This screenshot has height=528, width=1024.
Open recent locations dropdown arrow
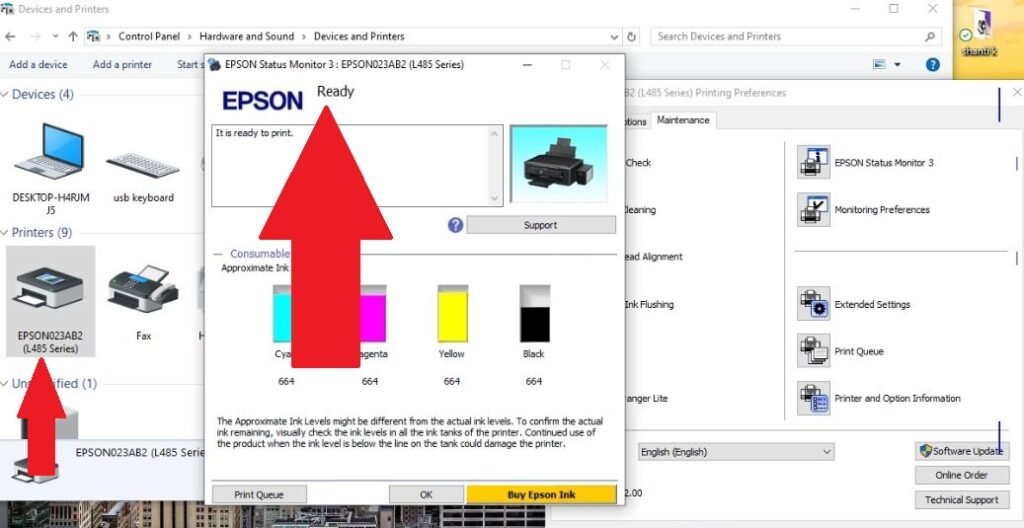click(55, 37)
